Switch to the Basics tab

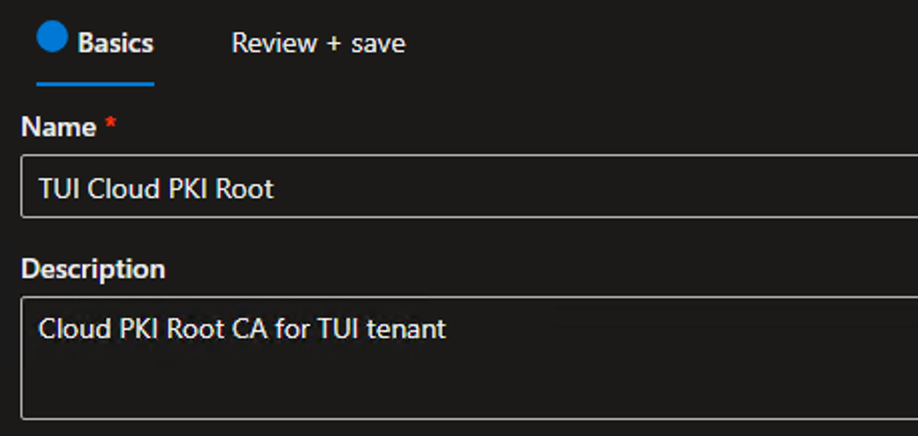pyautogui.click(x=115, y=44)
